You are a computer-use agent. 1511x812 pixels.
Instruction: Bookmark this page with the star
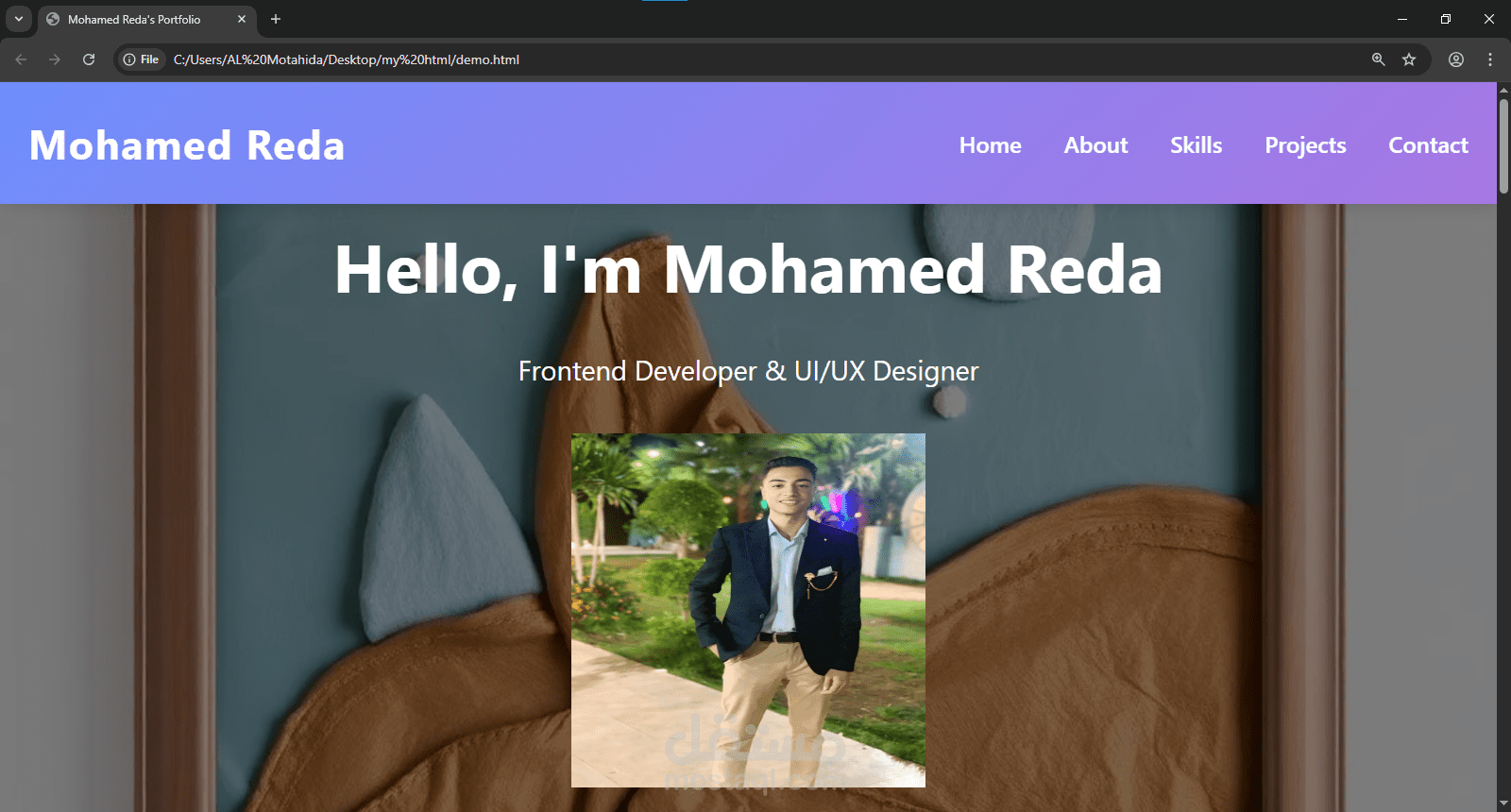(1409, 59)
